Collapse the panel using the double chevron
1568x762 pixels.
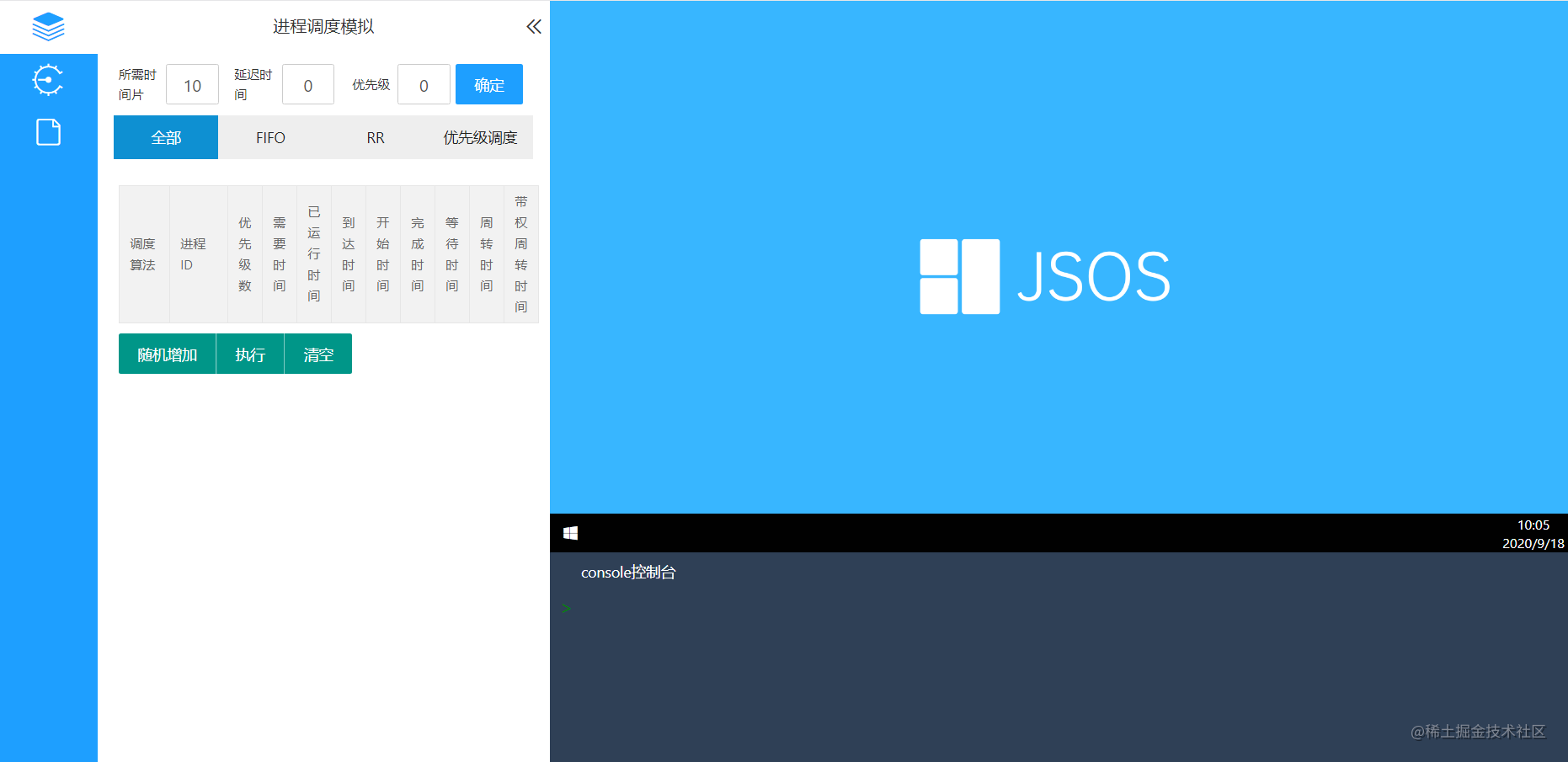533,26
